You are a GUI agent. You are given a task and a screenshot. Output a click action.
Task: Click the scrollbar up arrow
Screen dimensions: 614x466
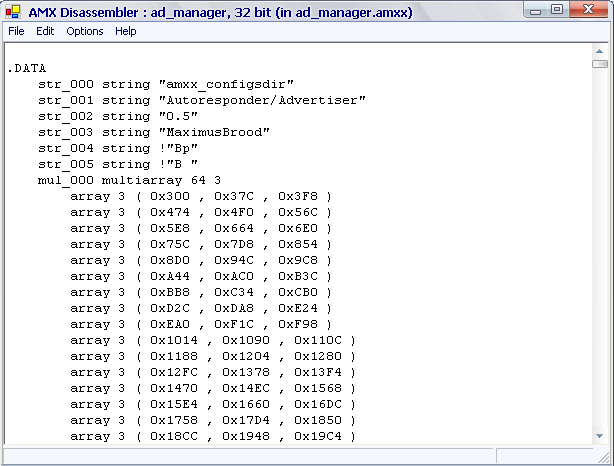(x=600, y=51)
